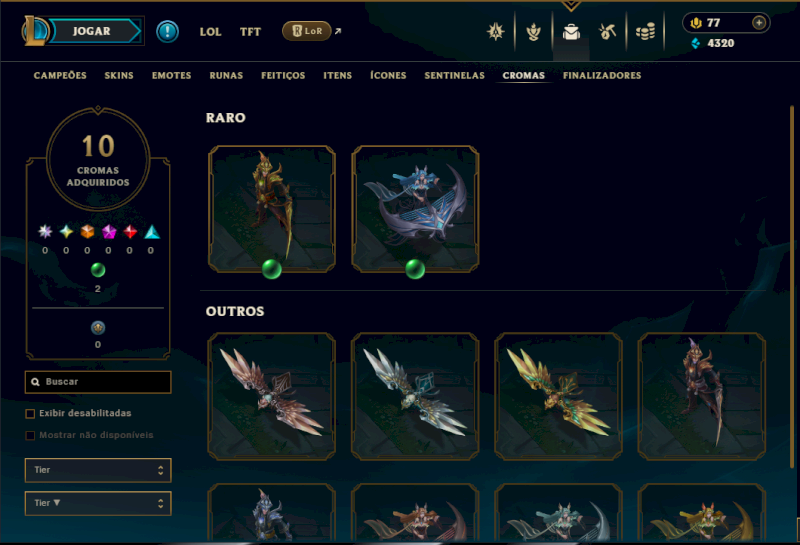Click the Buscar search field
Viewport: 800px width, 545px height.
98,382
